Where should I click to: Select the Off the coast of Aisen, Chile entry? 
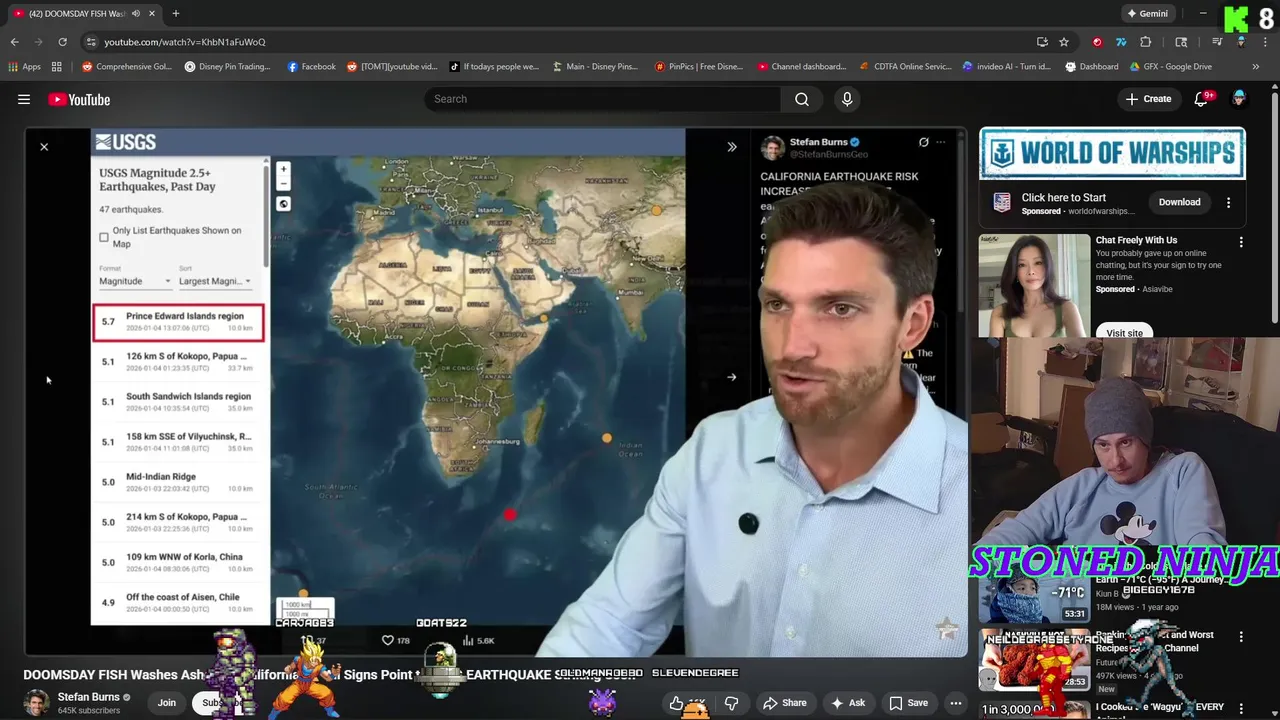pos(179,602)
